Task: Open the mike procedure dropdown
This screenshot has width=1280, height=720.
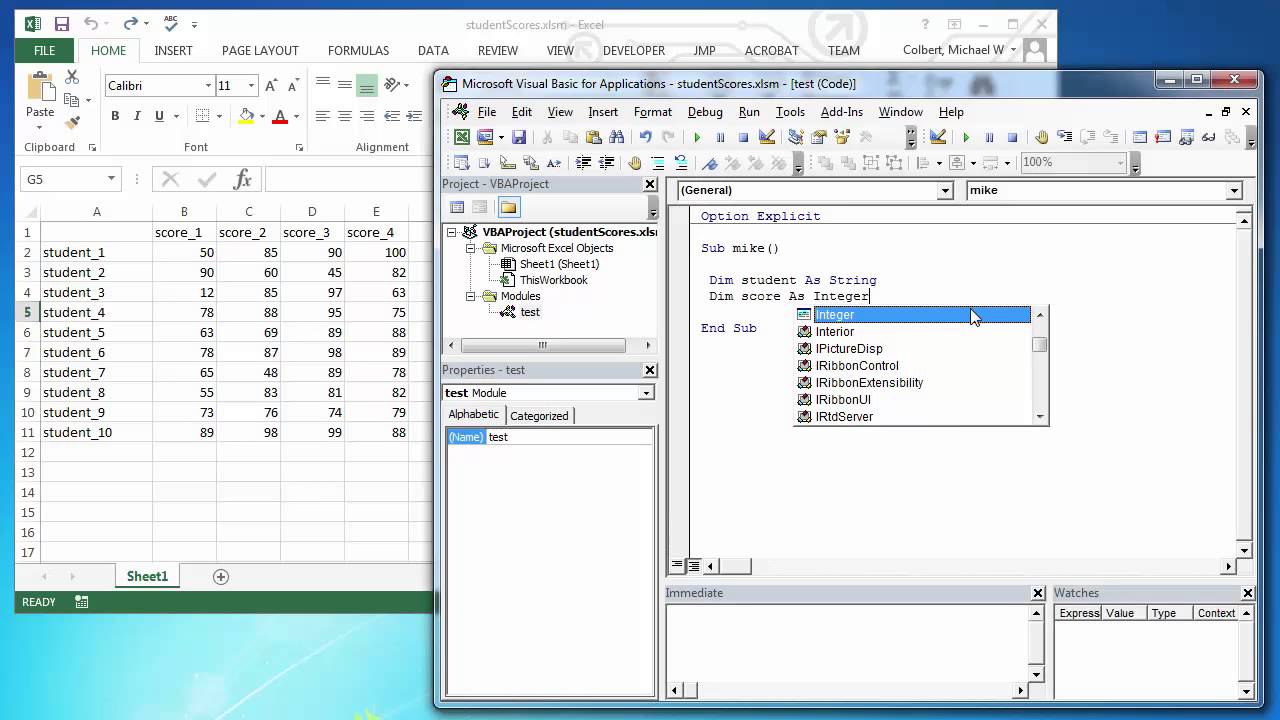Action: (x=1234, y=190)
